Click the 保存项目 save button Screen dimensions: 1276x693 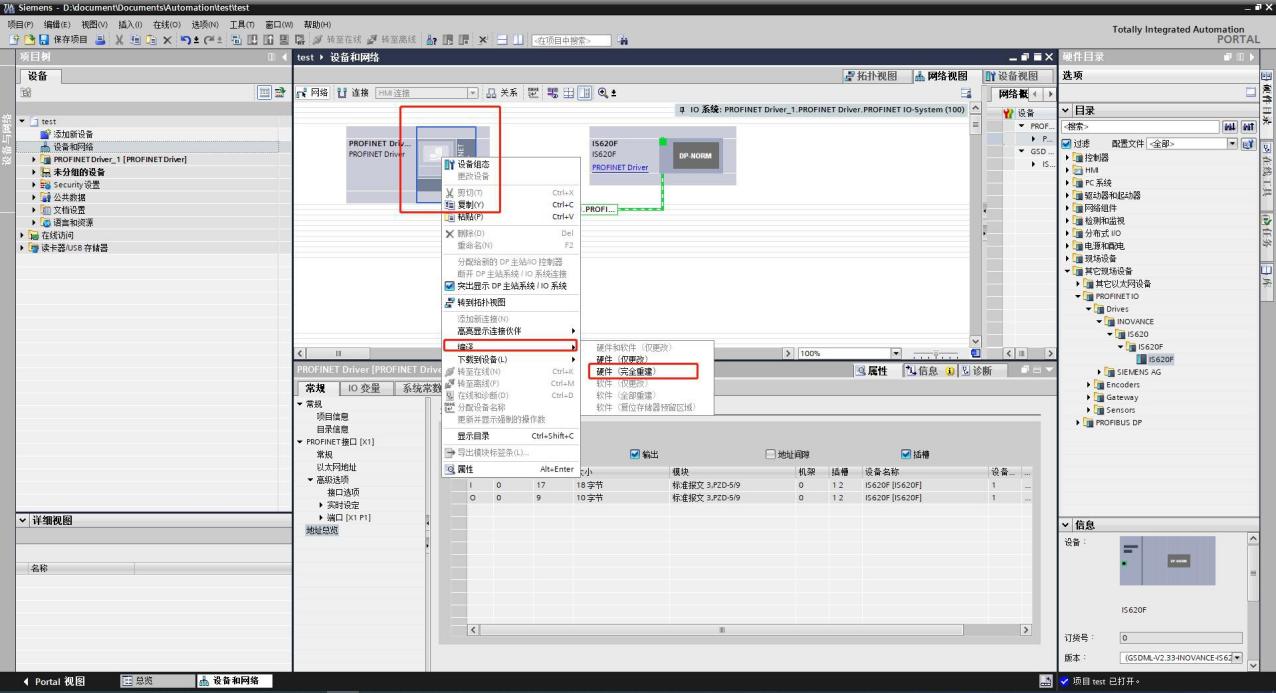[x=65, y=39]
